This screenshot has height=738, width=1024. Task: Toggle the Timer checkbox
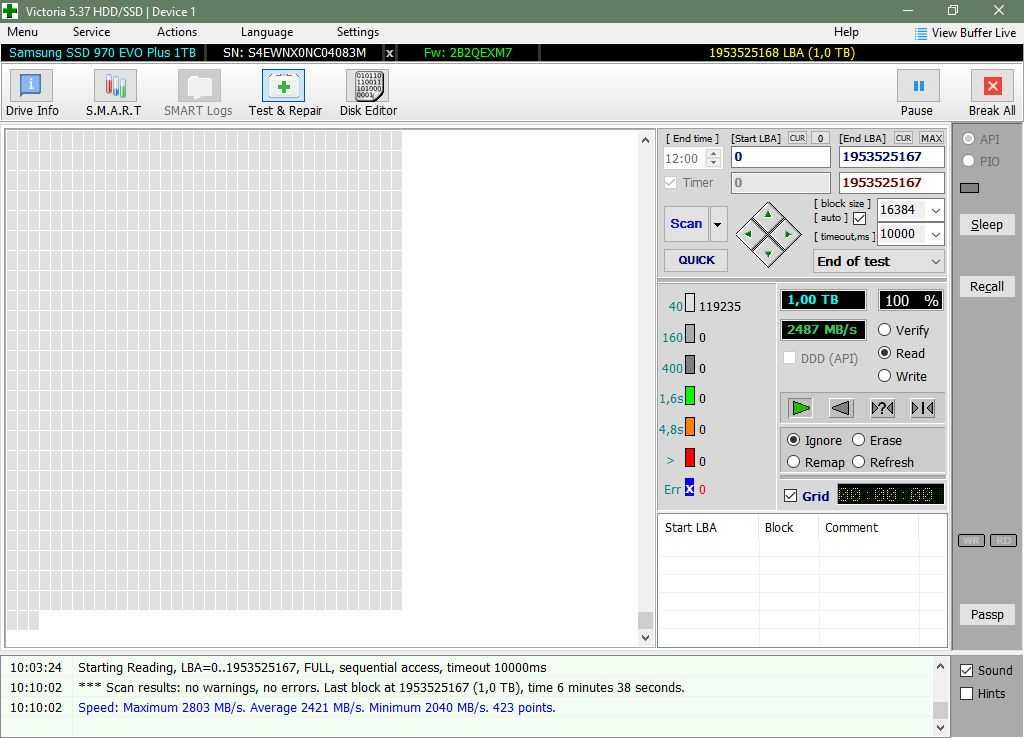point(671,183)
